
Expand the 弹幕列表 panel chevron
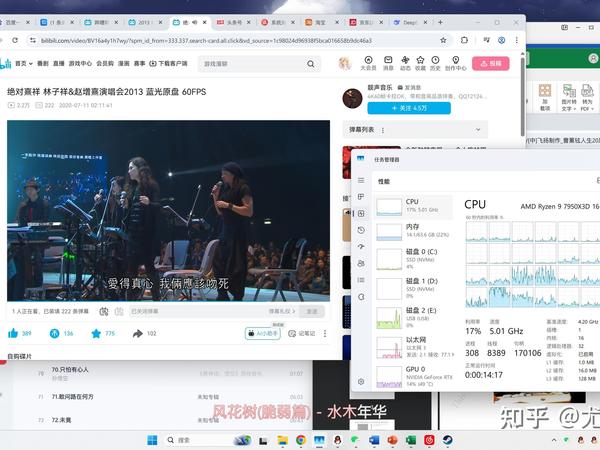pos(478,130)
